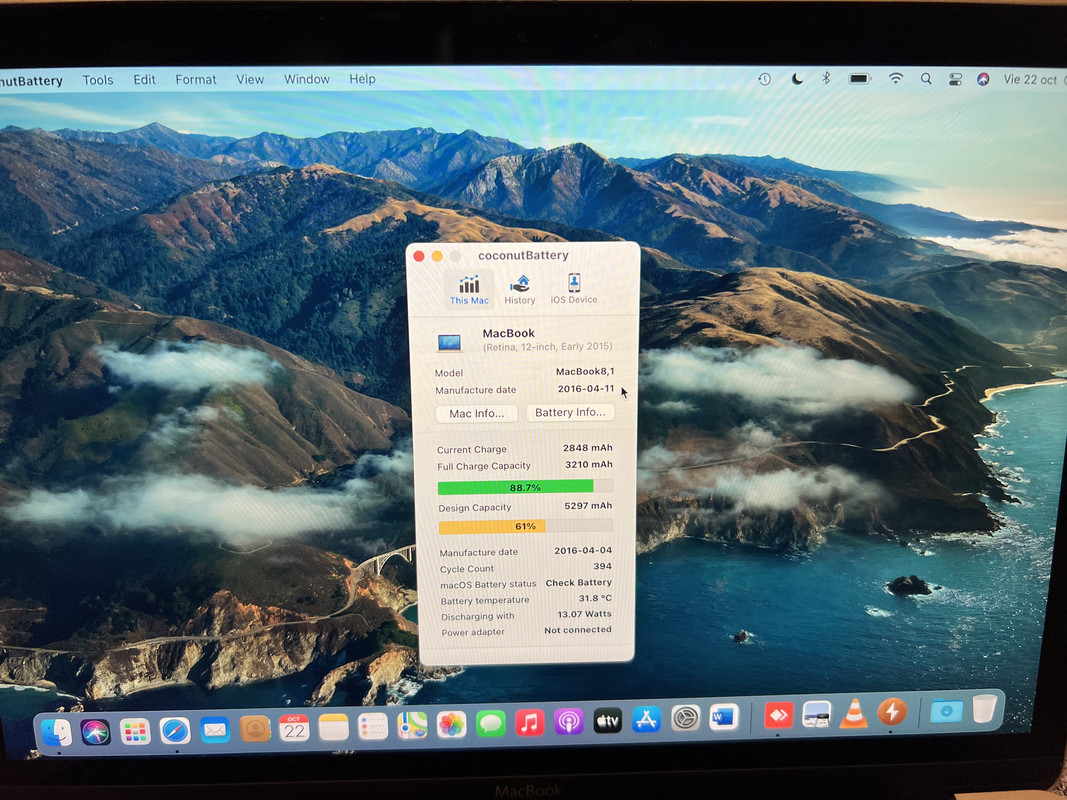This screenshot has height=800, width=1067.
Task: Switch to the This Mac tab
Action: (x=469, y=290)
